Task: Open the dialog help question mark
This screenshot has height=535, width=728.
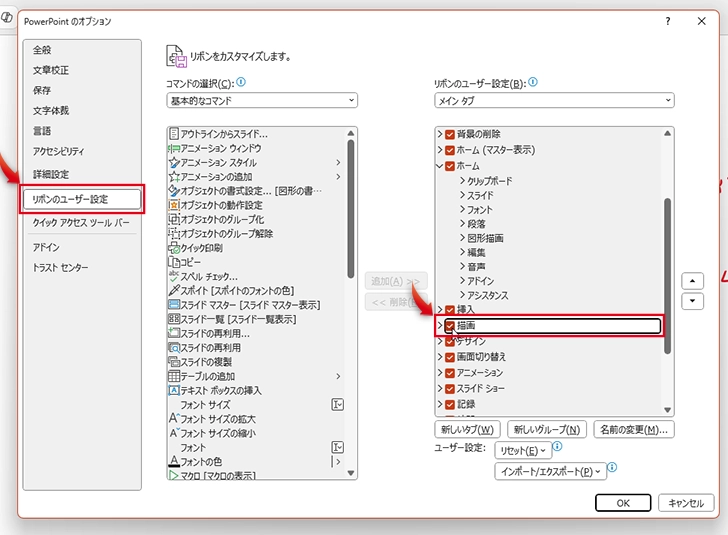Action: [x=668, y=21]
